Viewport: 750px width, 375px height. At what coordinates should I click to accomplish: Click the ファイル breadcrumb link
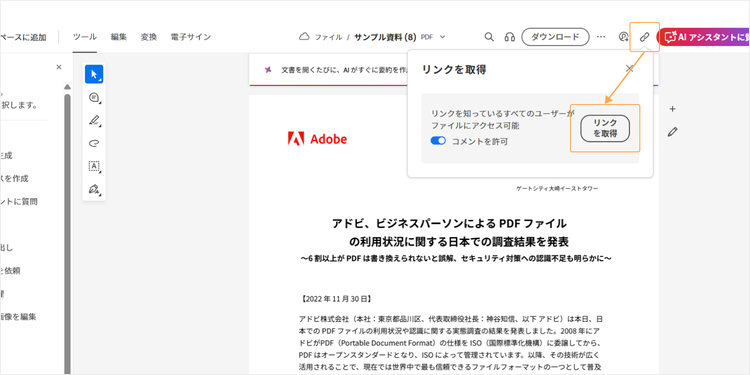tap(328, 37)
